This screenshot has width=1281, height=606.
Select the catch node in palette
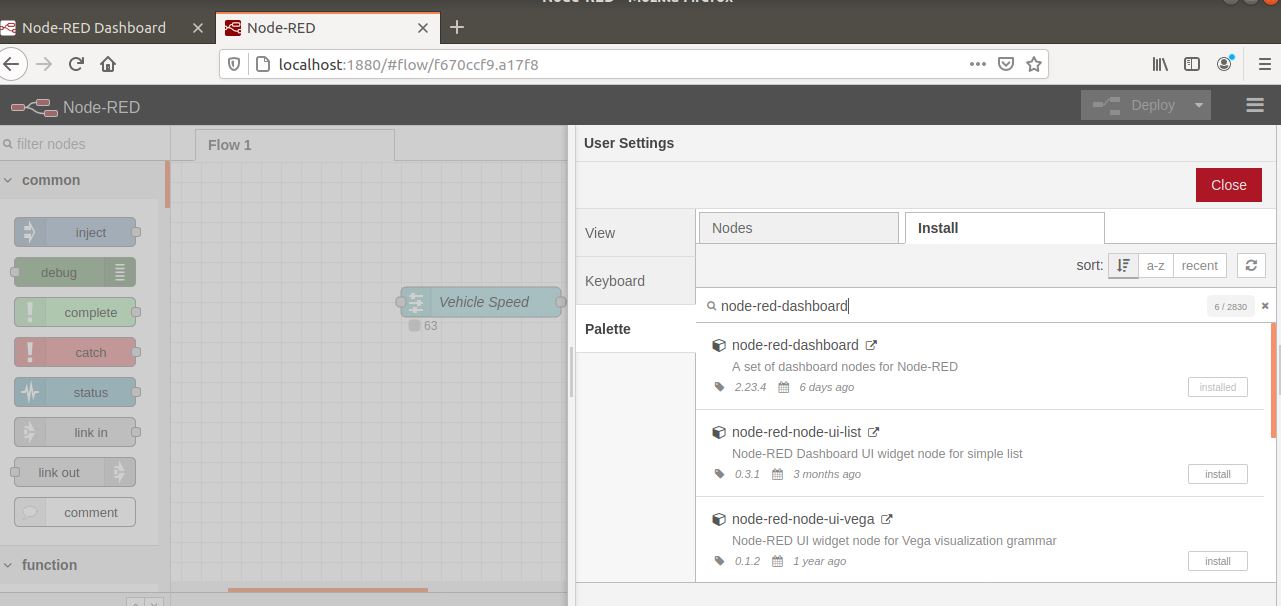[75, 352]
